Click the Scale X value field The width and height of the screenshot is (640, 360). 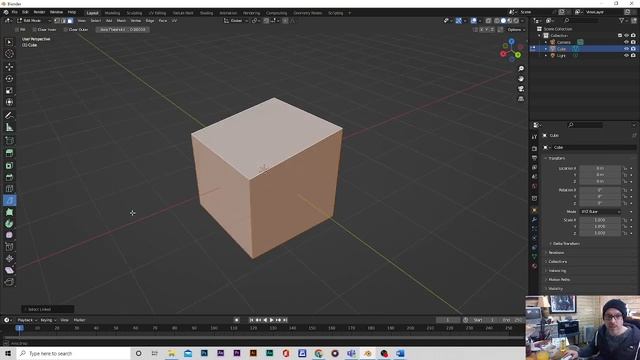[600, 220]
